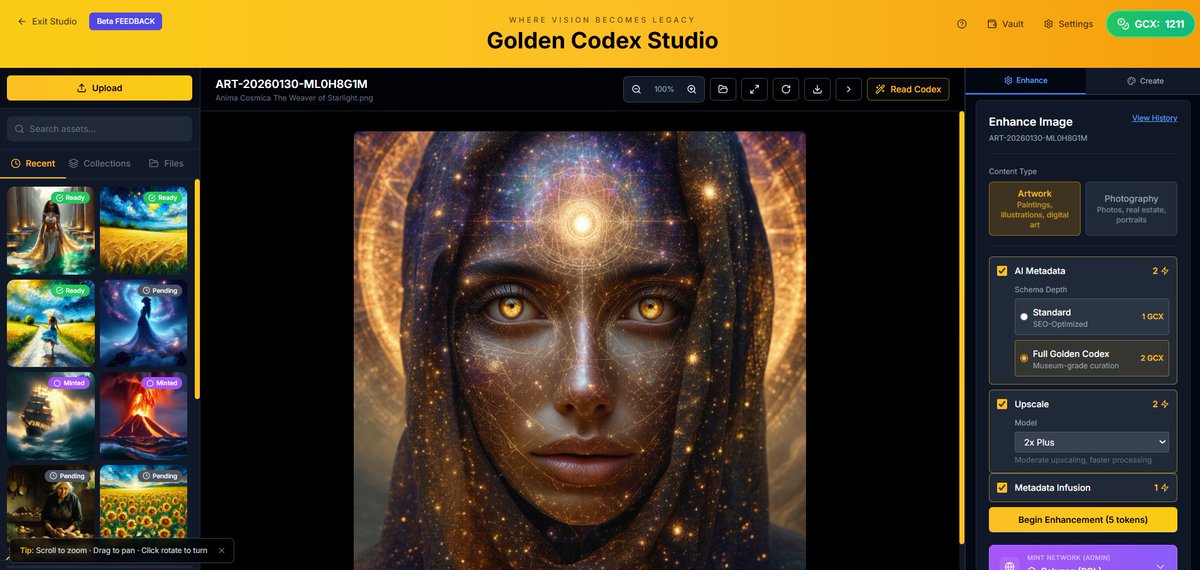
Task: Zoom in using the magnifier plus icon
Action: (692, 89)
